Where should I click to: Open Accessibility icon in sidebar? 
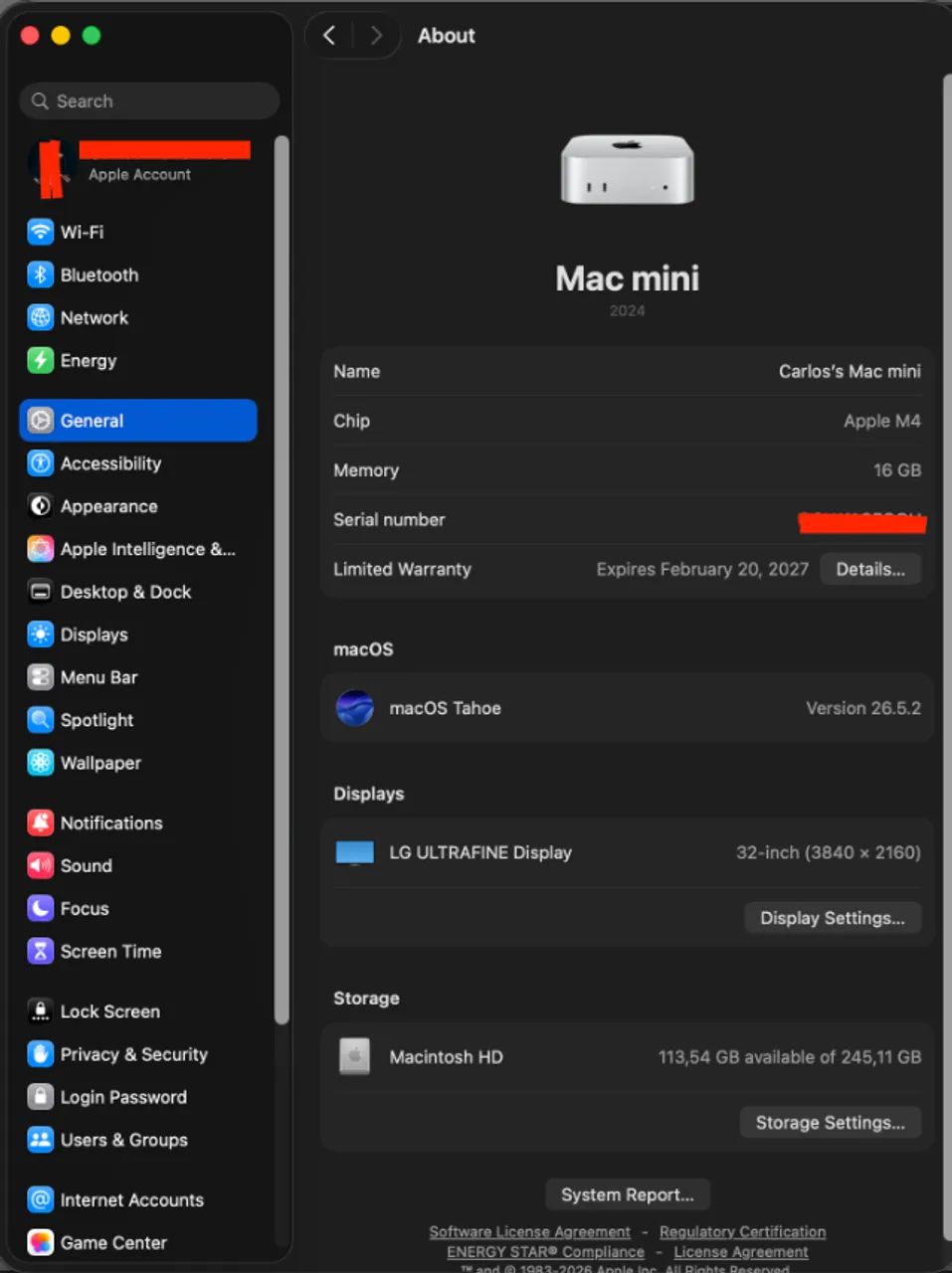pos(40,463)
